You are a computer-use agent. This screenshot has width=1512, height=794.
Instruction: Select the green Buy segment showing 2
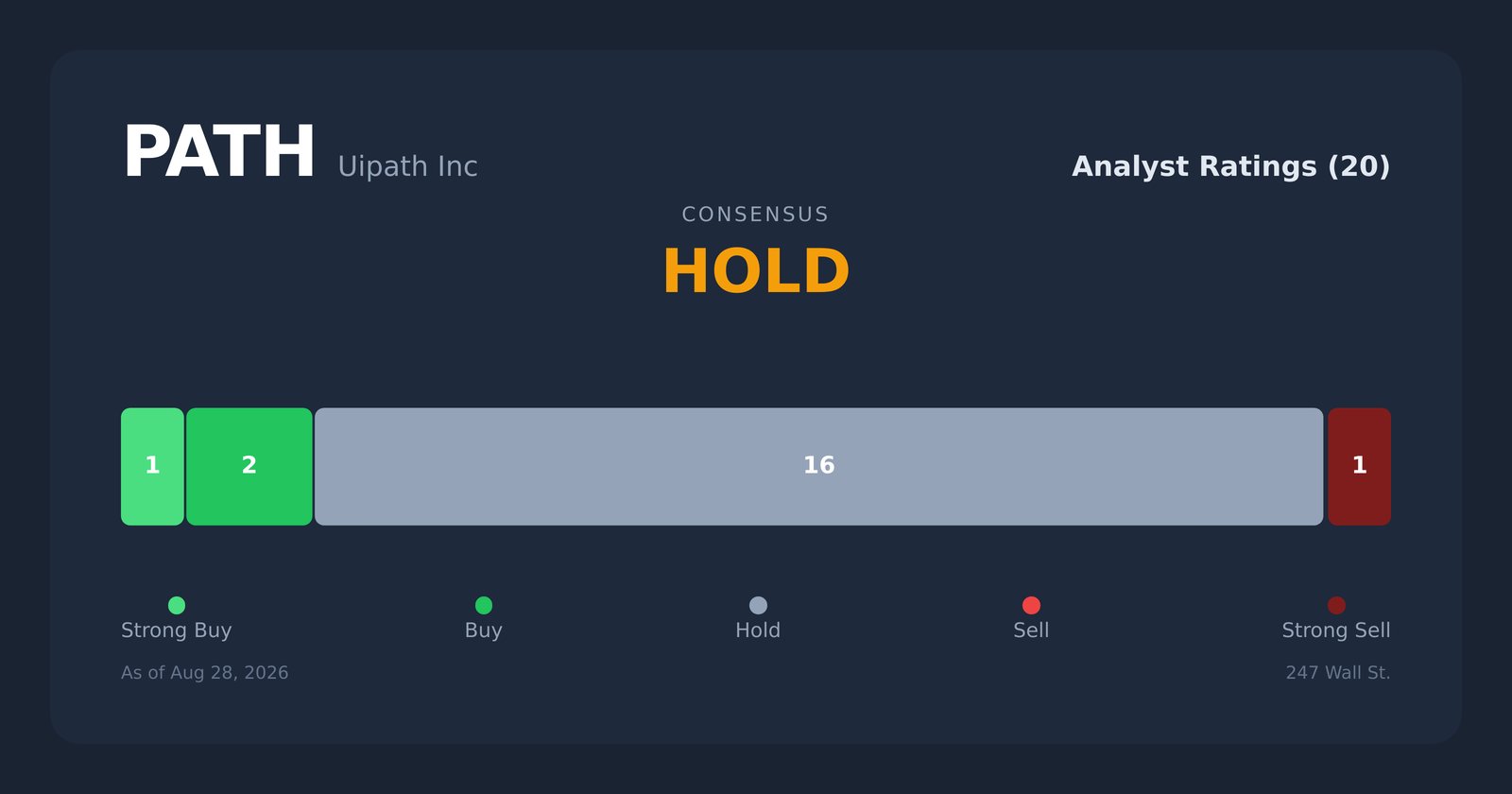coord(249,466)
